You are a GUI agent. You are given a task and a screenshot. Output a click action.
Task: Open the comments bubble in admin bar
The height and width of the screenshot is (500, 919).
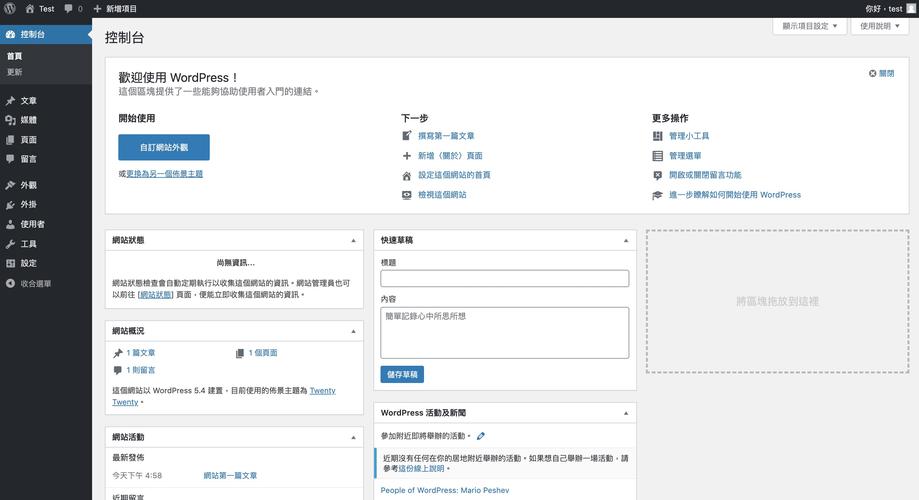pos(69,9)
